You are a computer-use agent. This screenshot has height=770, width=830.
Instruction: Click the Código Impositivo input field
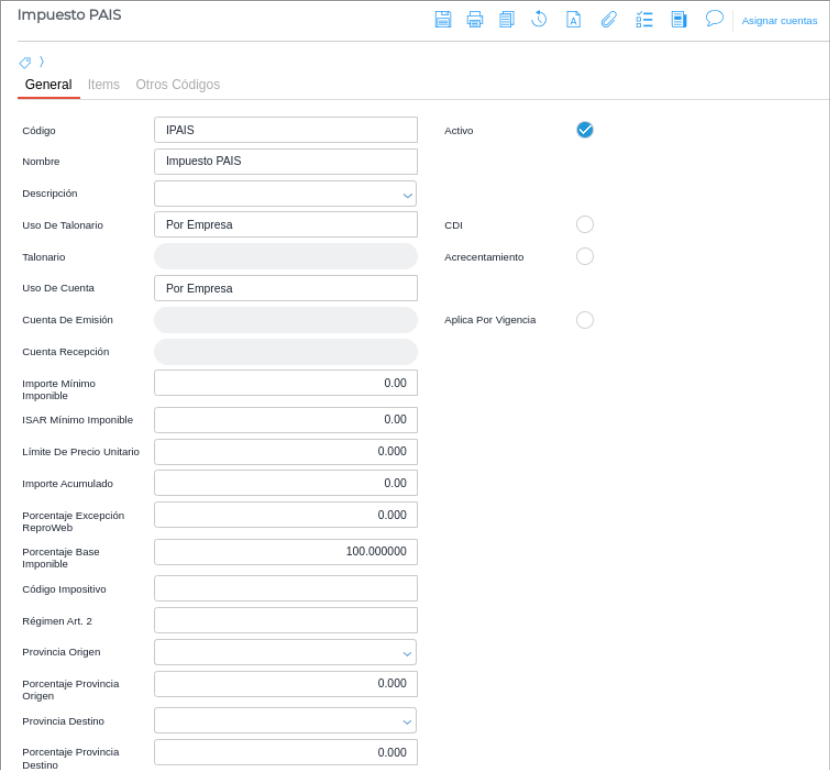coord(286,589)
